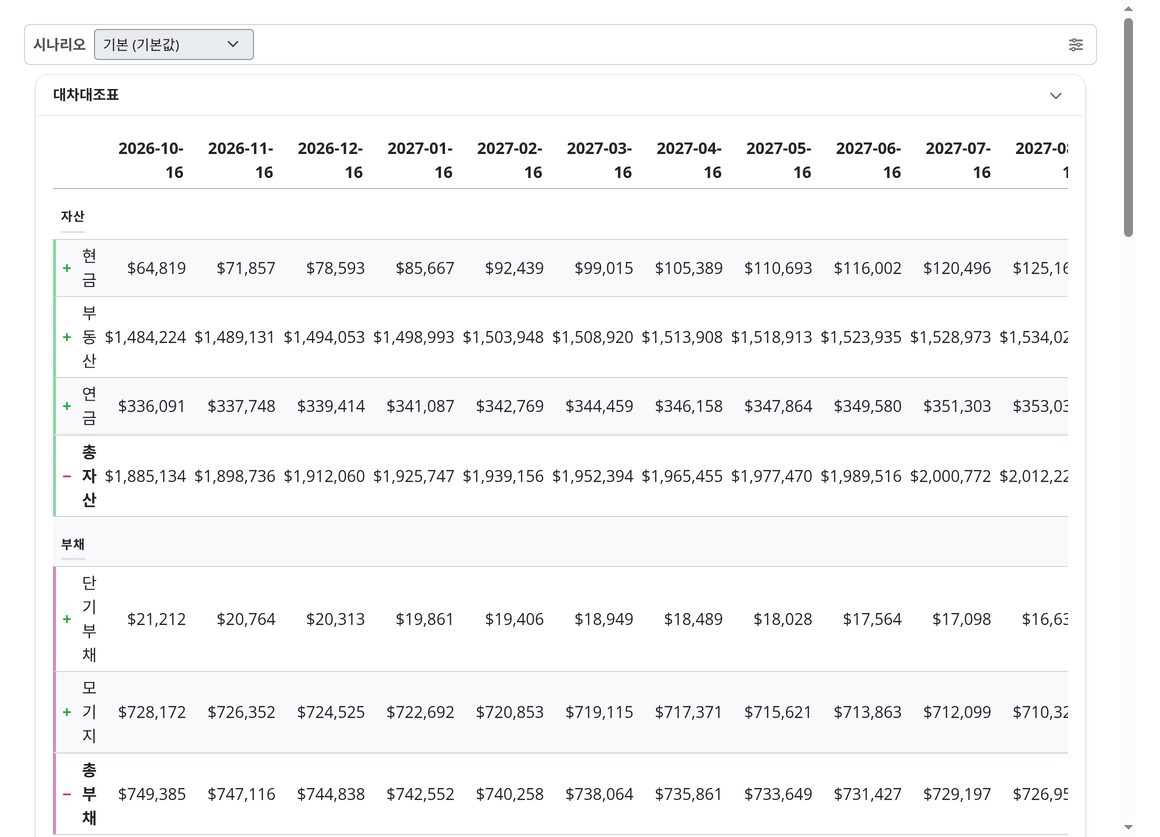Image resolution: width=1160 pixels, height=837 pixels.
Task: Click the scroll down arrow of page scrollbar
Action: pyautogui.click(x=1128, y=827)
